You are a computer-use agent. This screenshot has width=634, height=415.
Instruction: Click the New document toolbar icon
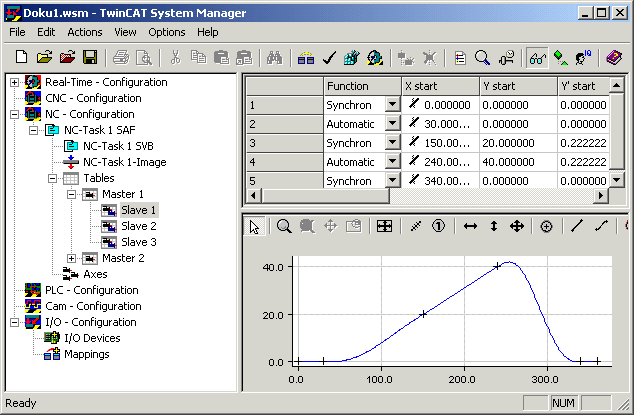point(21,57)
